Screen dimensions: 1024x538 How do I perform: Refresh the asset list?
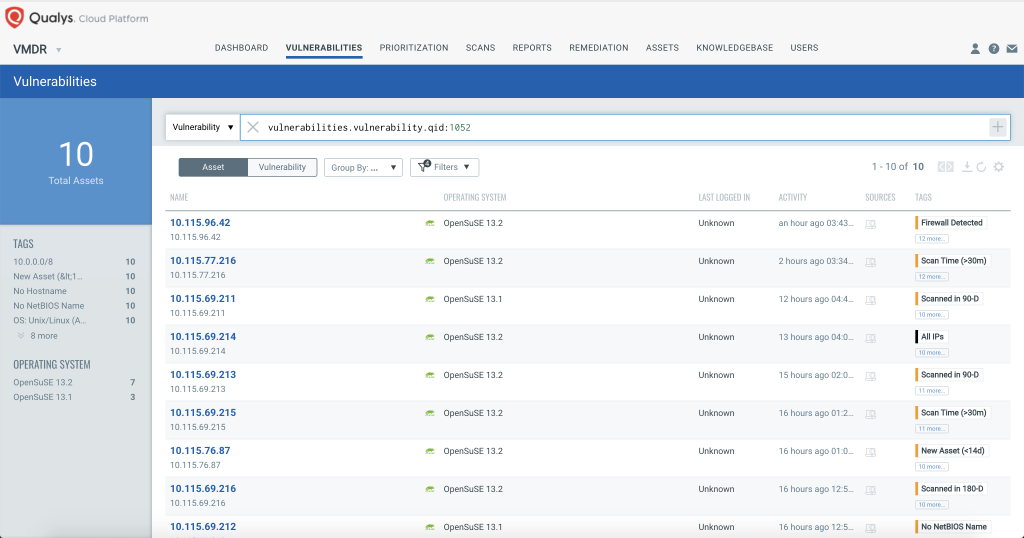pos(981,167)
